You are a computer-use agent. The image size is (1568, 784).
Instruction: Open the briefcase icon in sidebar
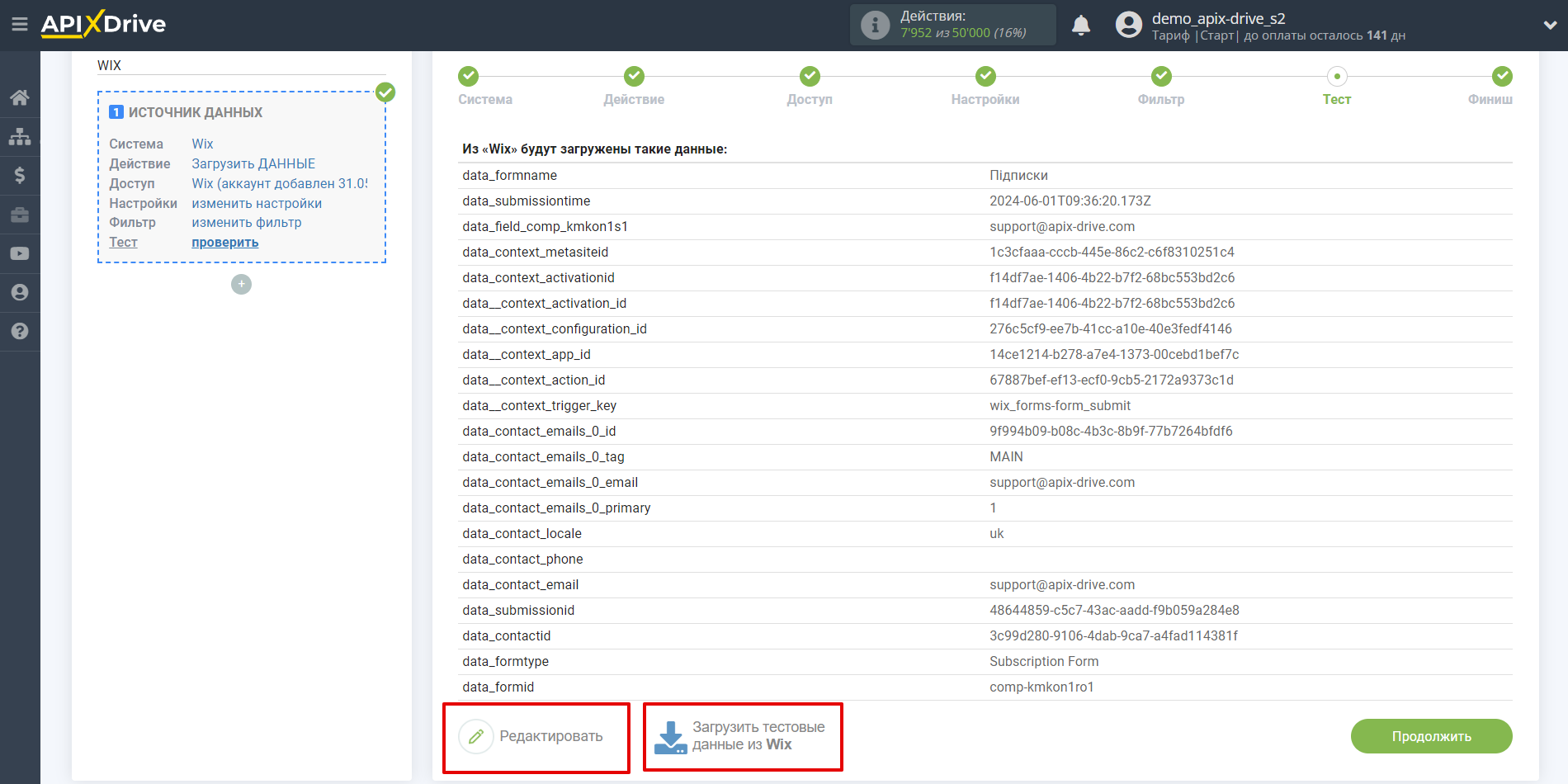tap(20, 215)
